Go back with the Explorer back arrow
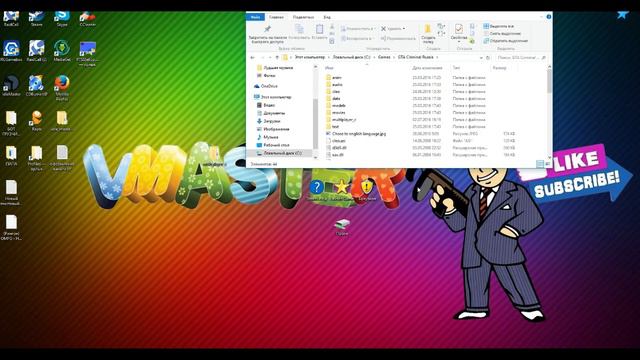 click(x=253, y=58)
